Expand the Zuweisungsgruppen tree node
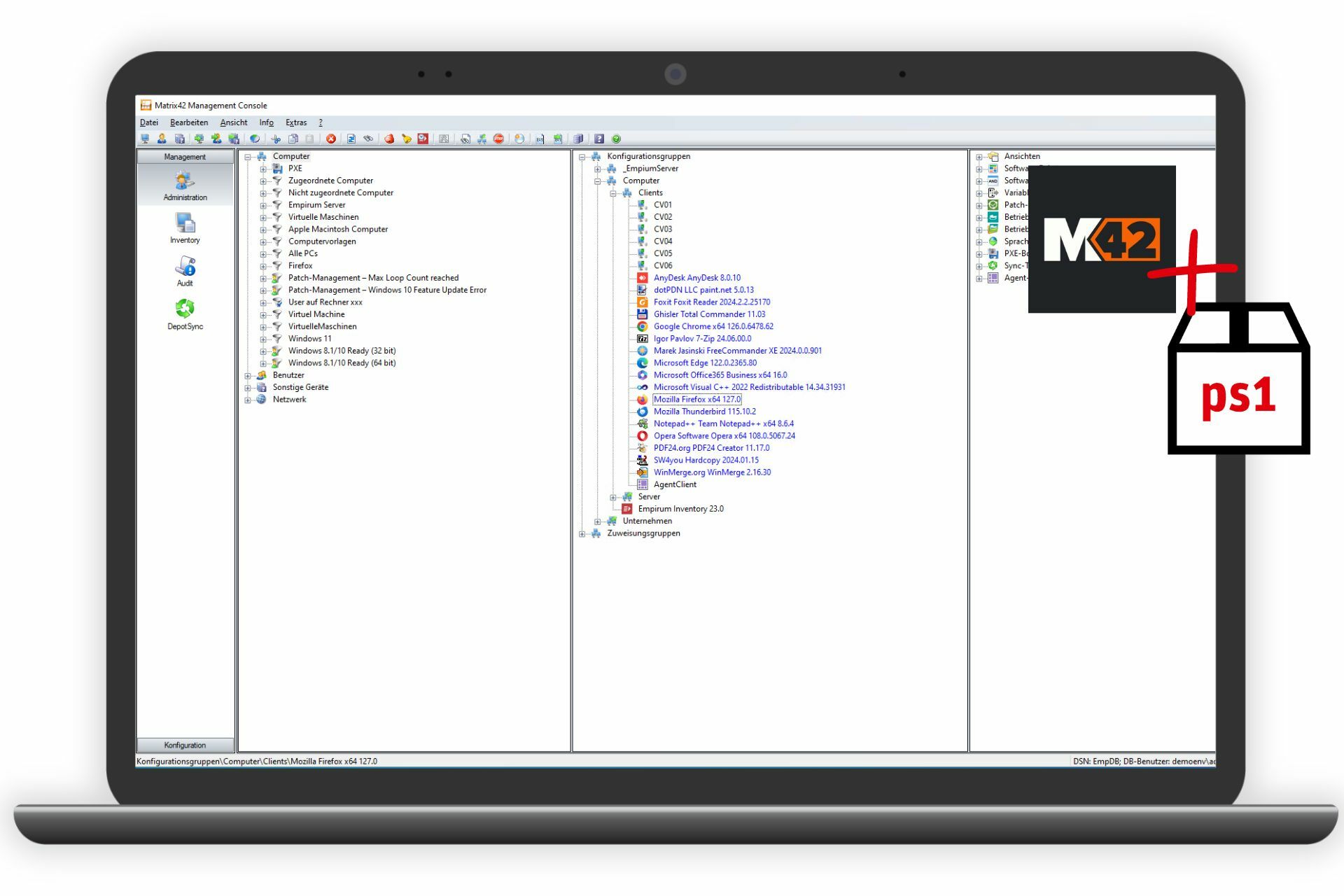Viewport: 1344px width, 896px height. (582, 533)
